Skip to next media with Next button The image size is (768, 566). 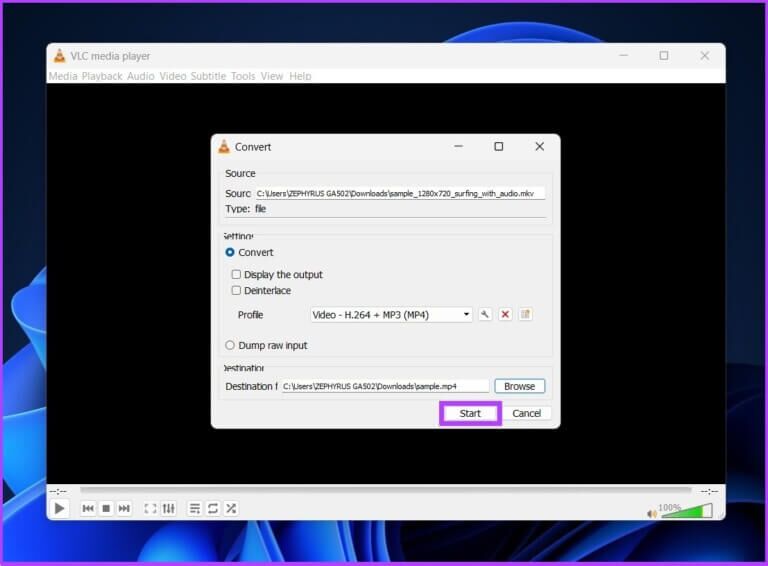124,508
